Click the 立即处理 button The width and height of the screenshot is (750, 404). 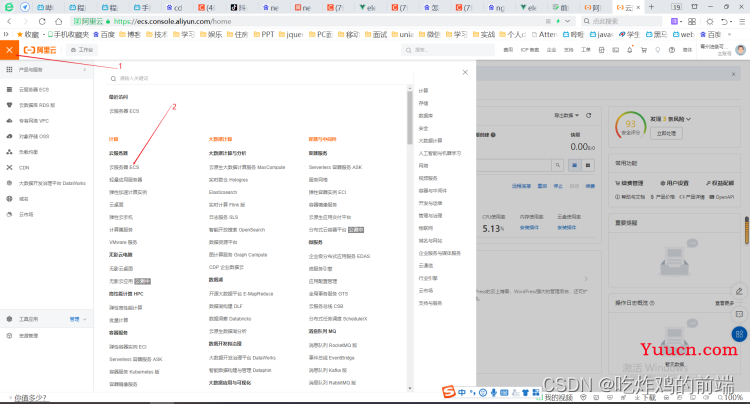point(666,133)
